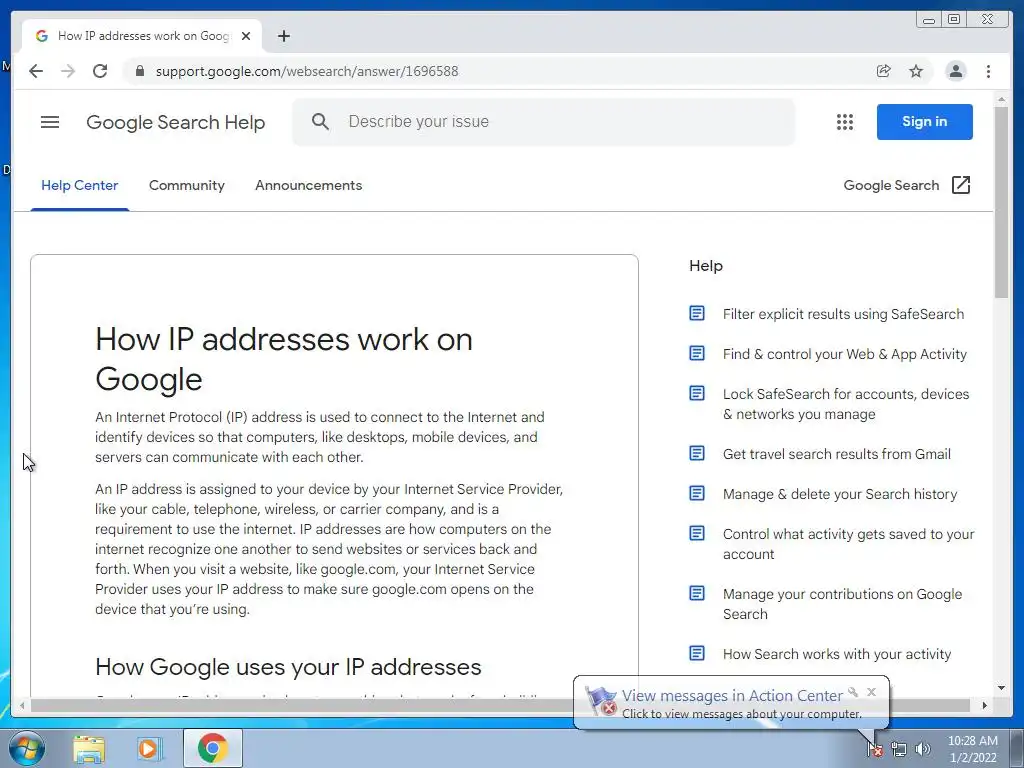Click the horizontal scrollbar left arrow
This screenshot has height=768, width=1024.
point(22,705)
